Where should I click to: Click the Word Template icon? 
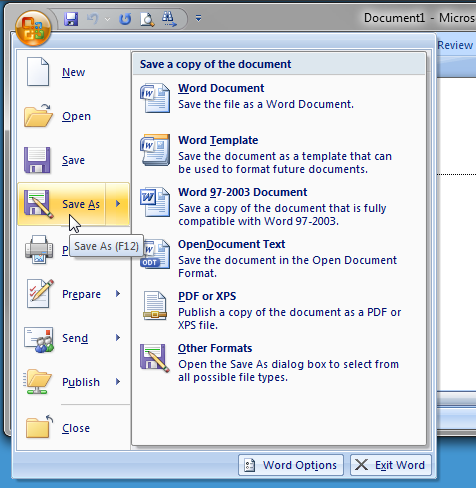pos(155,150)
